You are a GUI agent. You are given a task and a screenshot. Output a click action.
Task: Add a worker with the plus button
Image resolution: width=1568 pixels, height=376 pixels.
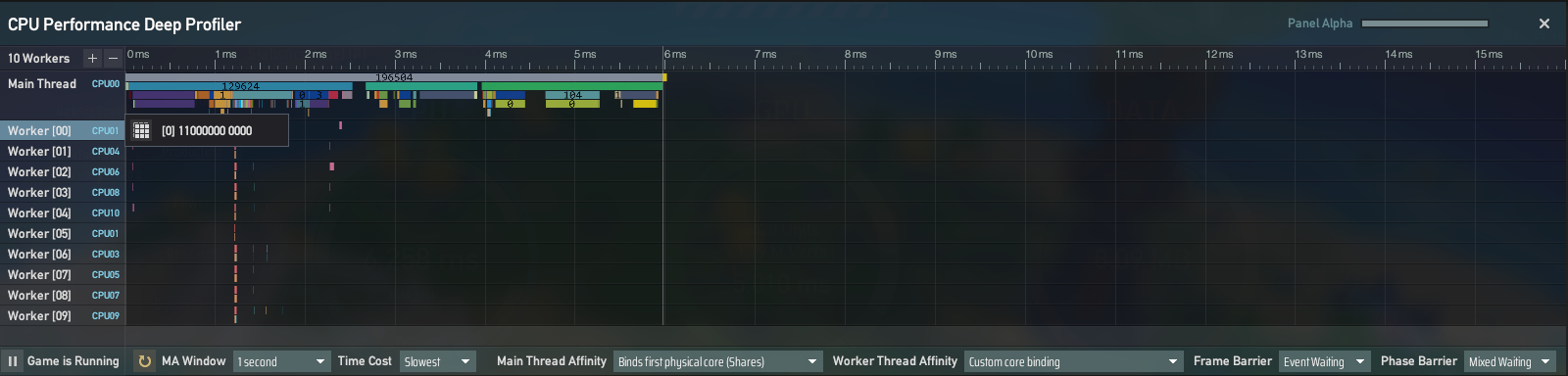pyautogui.click(x=92, y=58)
